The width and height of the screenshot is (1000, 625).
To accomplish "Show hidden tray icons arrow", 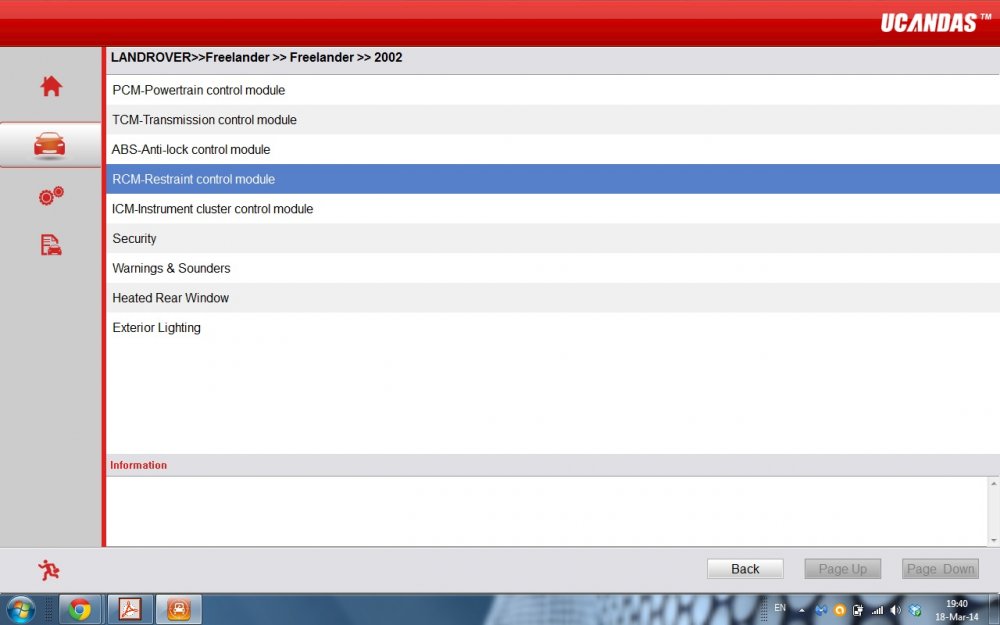I will click(802, 610).
